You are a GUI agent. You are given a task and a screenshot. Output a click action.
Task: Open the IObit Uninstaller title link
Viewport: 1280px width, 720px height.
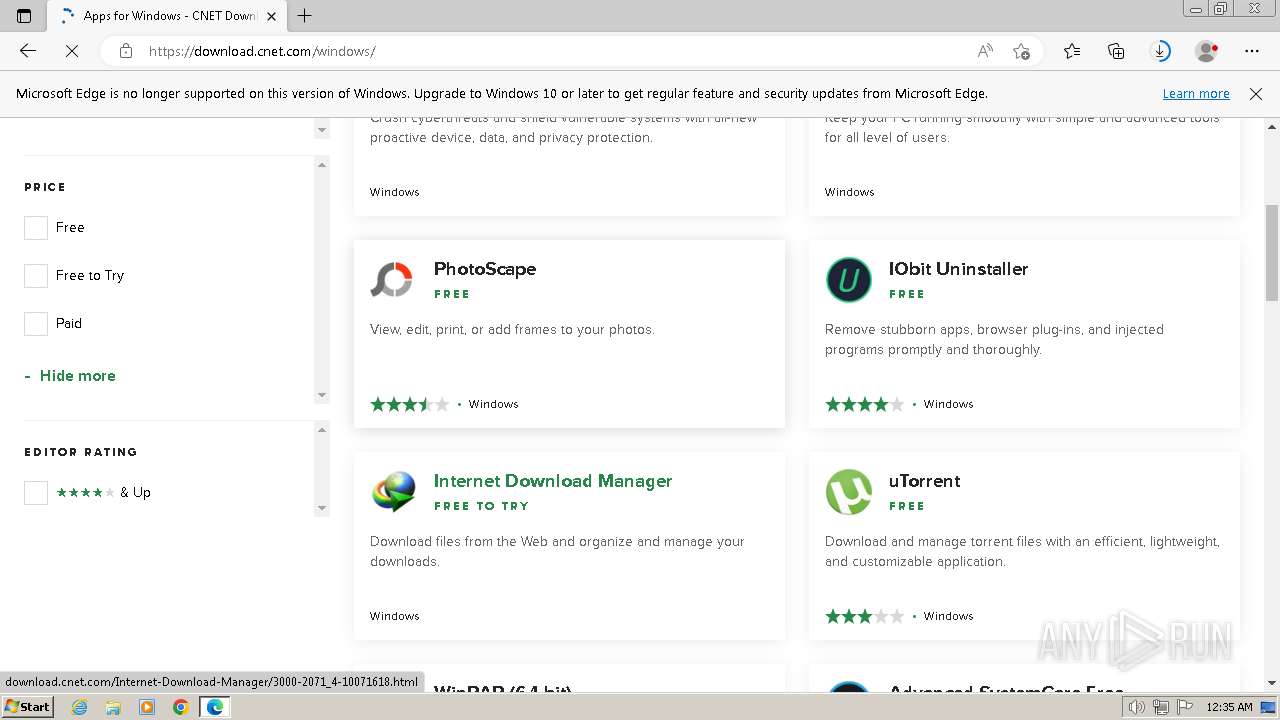tap(958, 269)
